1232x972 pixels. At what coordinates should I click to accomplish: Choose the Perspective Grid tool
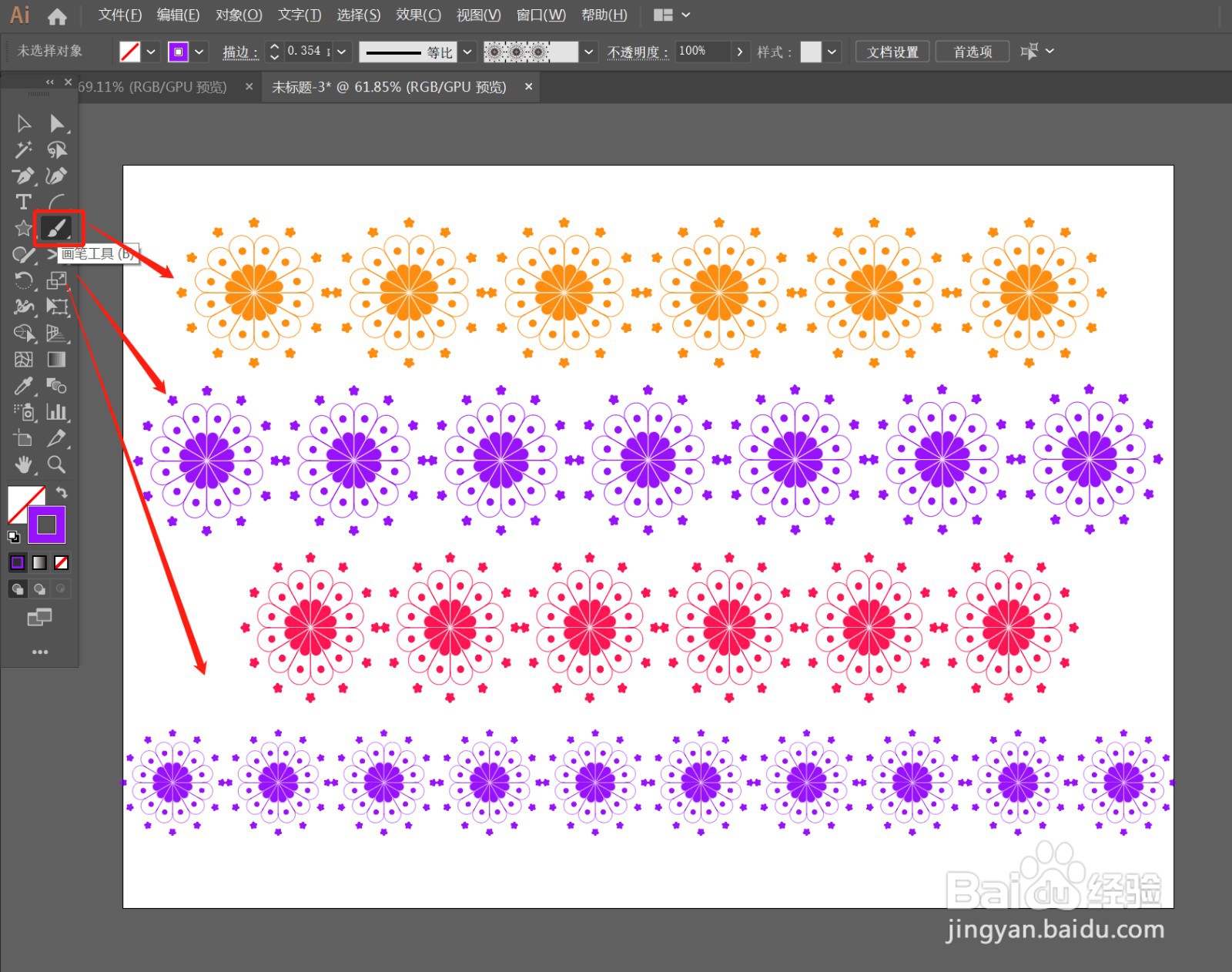click(56, 333)
